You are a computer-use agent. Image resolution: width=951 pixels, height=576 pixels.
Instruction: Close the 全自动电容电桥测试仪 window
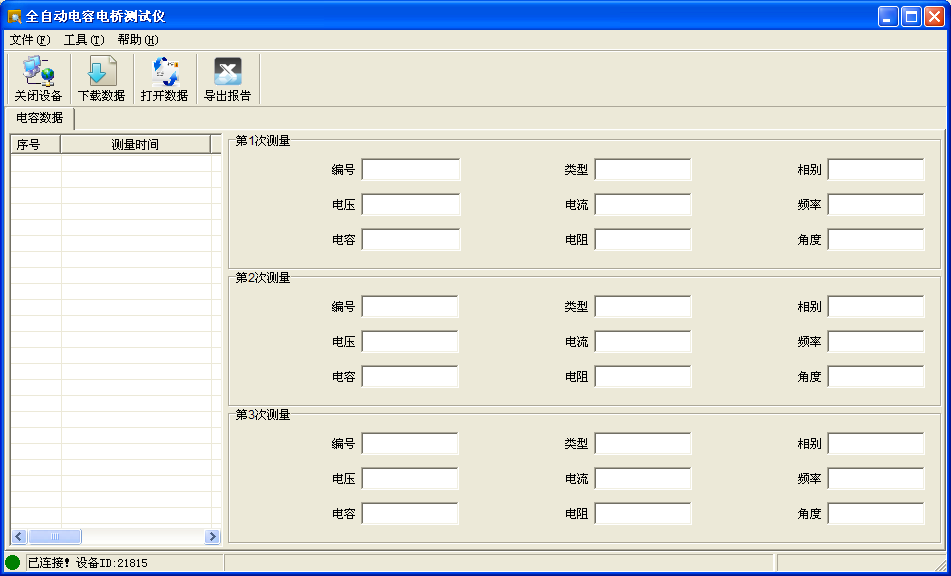pos(934,16)
